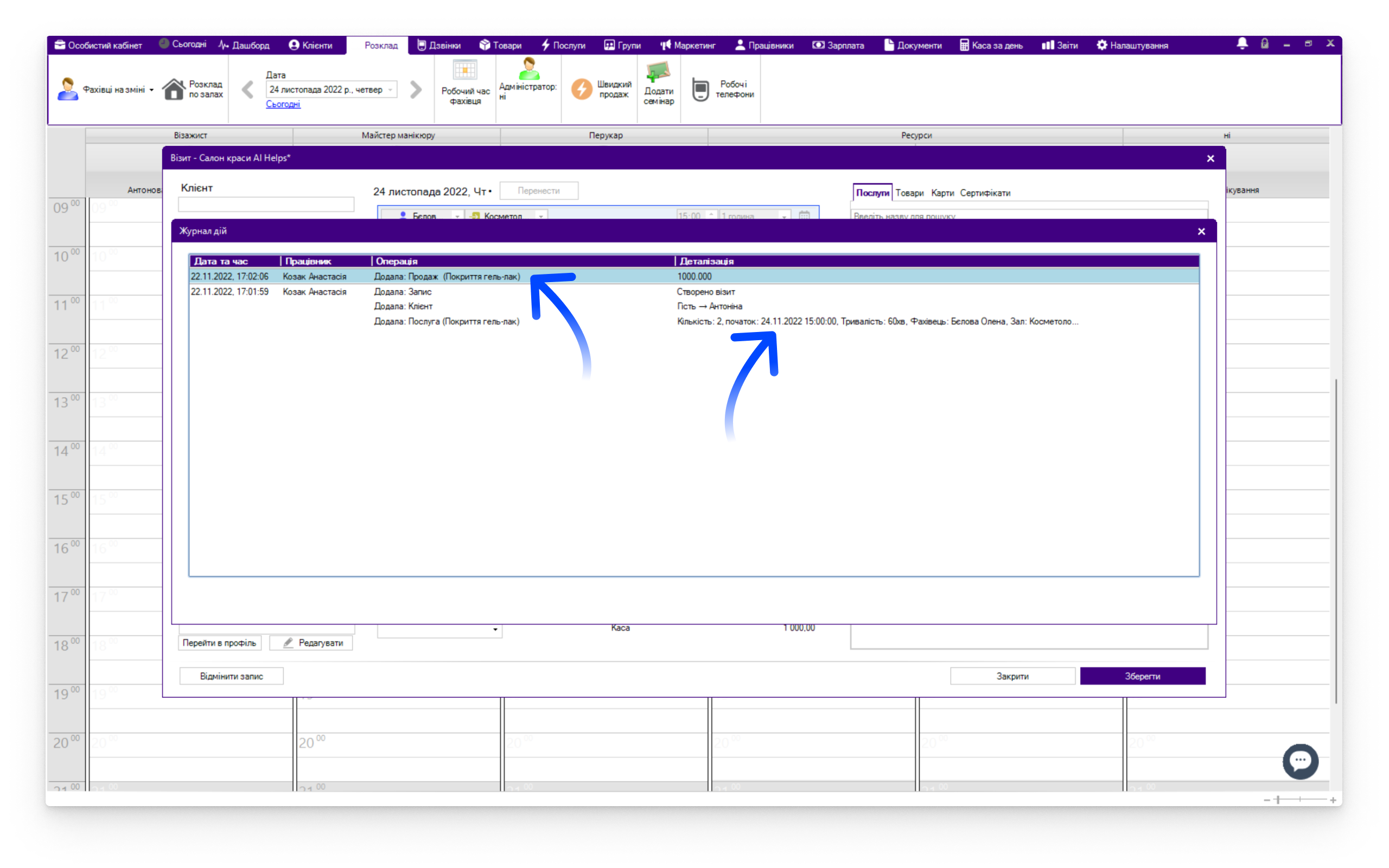Screen dimensions: 1389x868
Task: Click the Адміністратор person icon
Action: [528, 69]
